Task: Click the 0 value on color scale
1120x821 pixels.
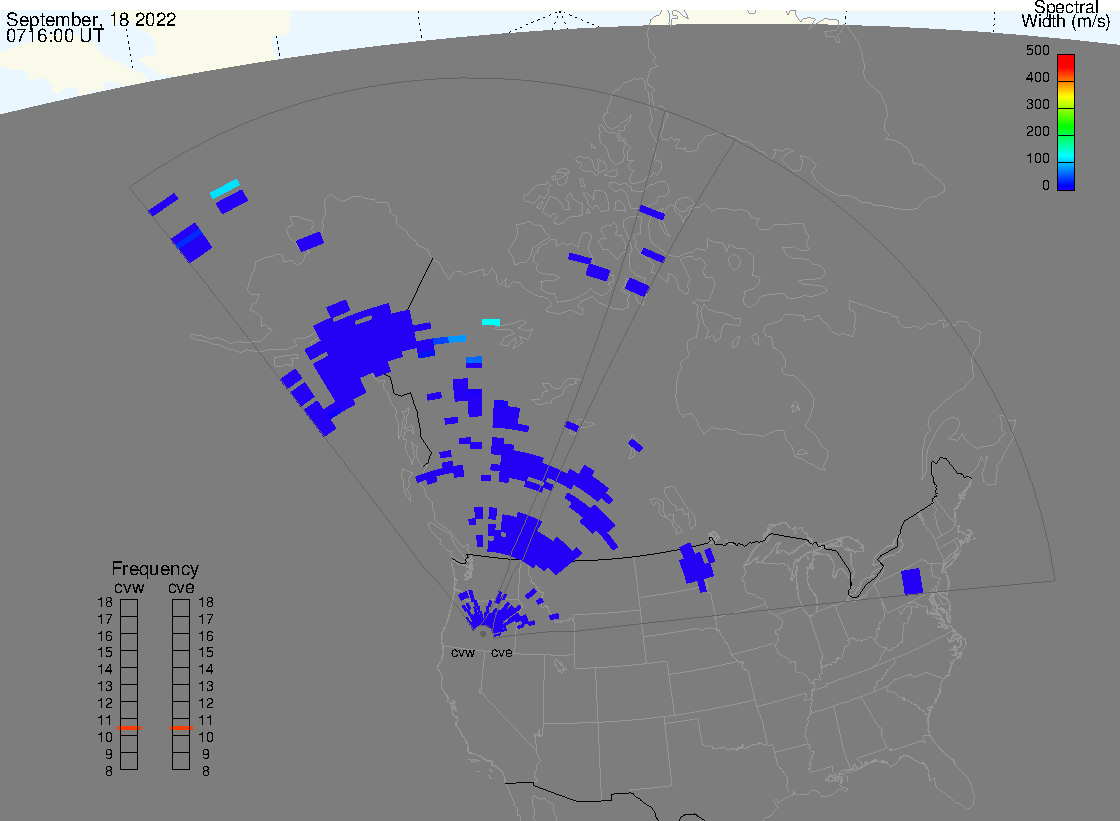Action: pyautogui.click(x=1046, y=186)
